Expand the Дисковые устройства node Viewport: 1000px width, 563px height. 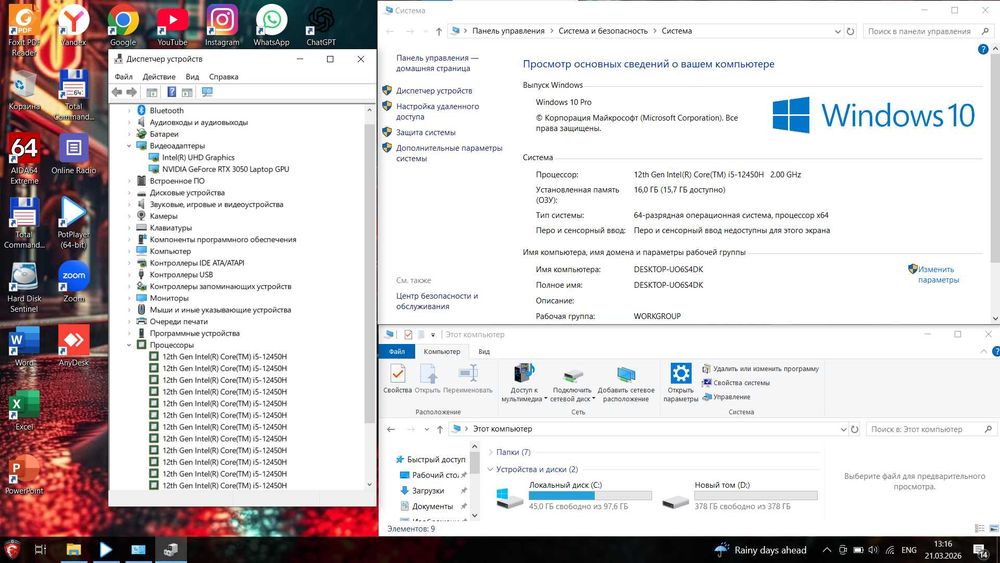(x=129, y=193)
